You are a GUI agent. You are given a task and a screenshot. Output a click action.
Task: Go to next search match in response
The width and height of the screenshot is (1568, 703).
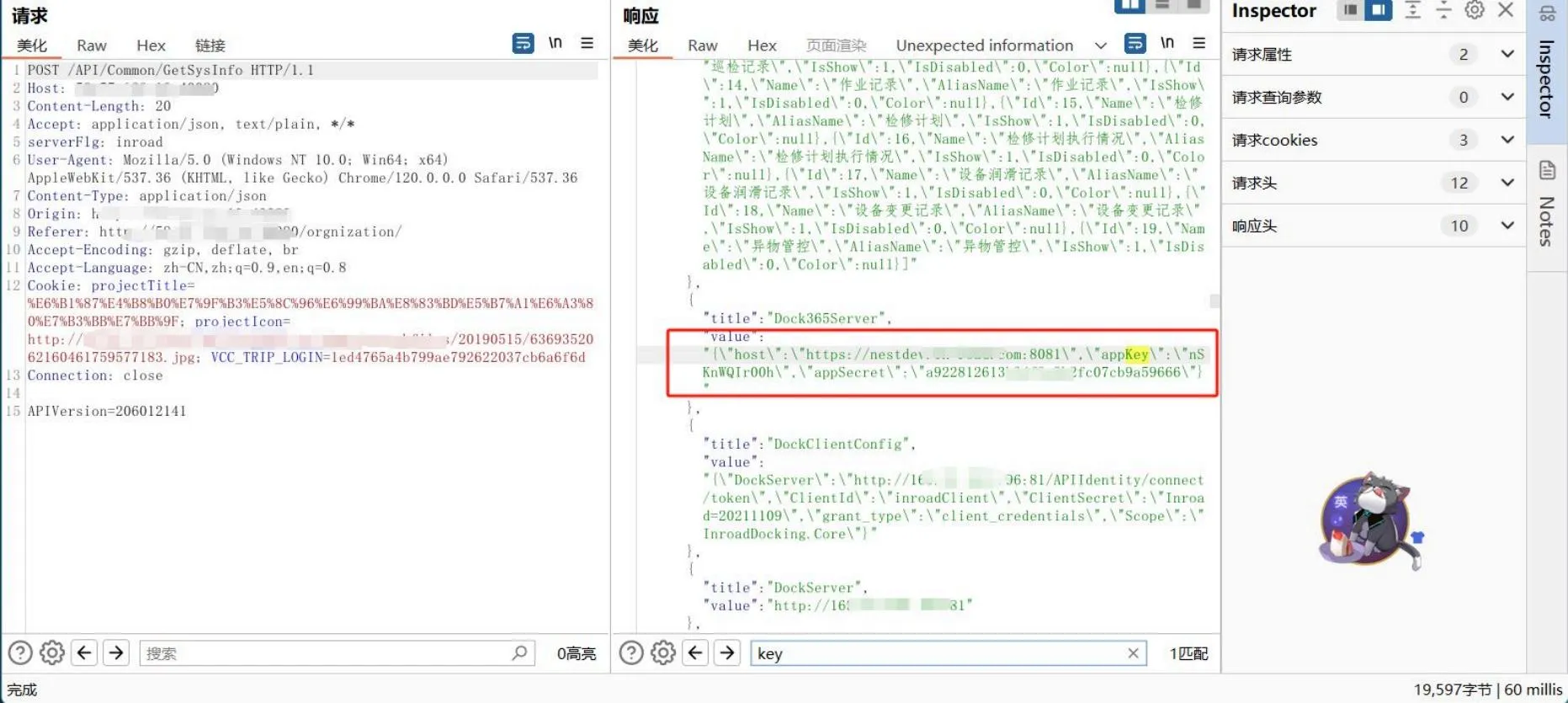pyautogui.click(x=728, y=652)
